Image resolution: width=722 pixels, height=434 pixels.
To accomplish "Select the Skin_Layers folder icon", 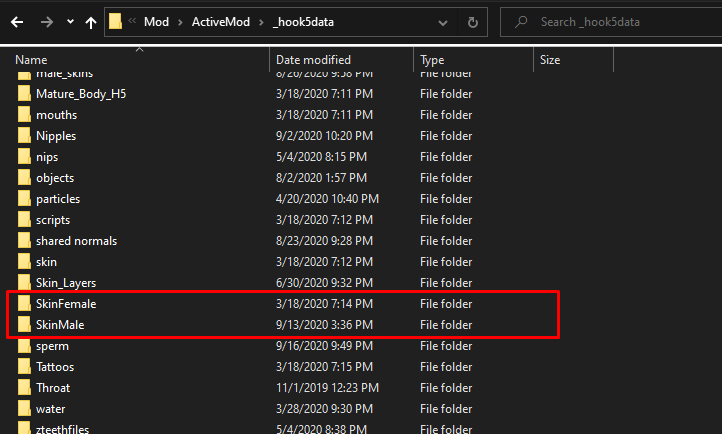I will pos(24,283).
